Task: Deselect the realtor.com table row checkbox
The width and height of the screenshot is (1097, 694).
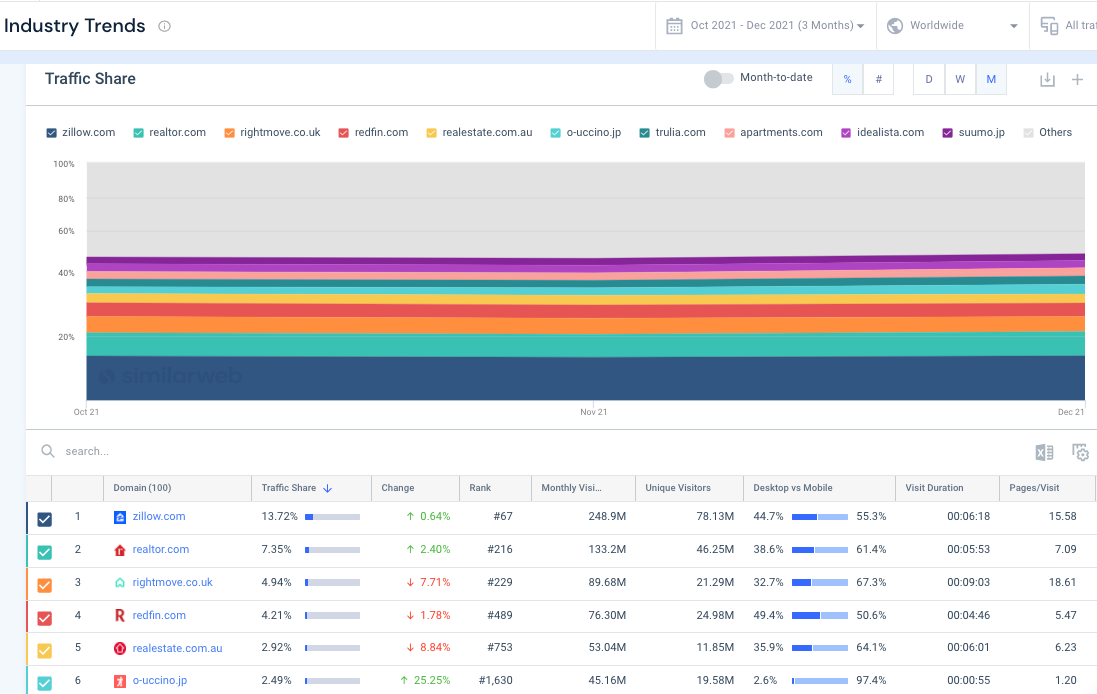Action: click(x=44, y=552)
